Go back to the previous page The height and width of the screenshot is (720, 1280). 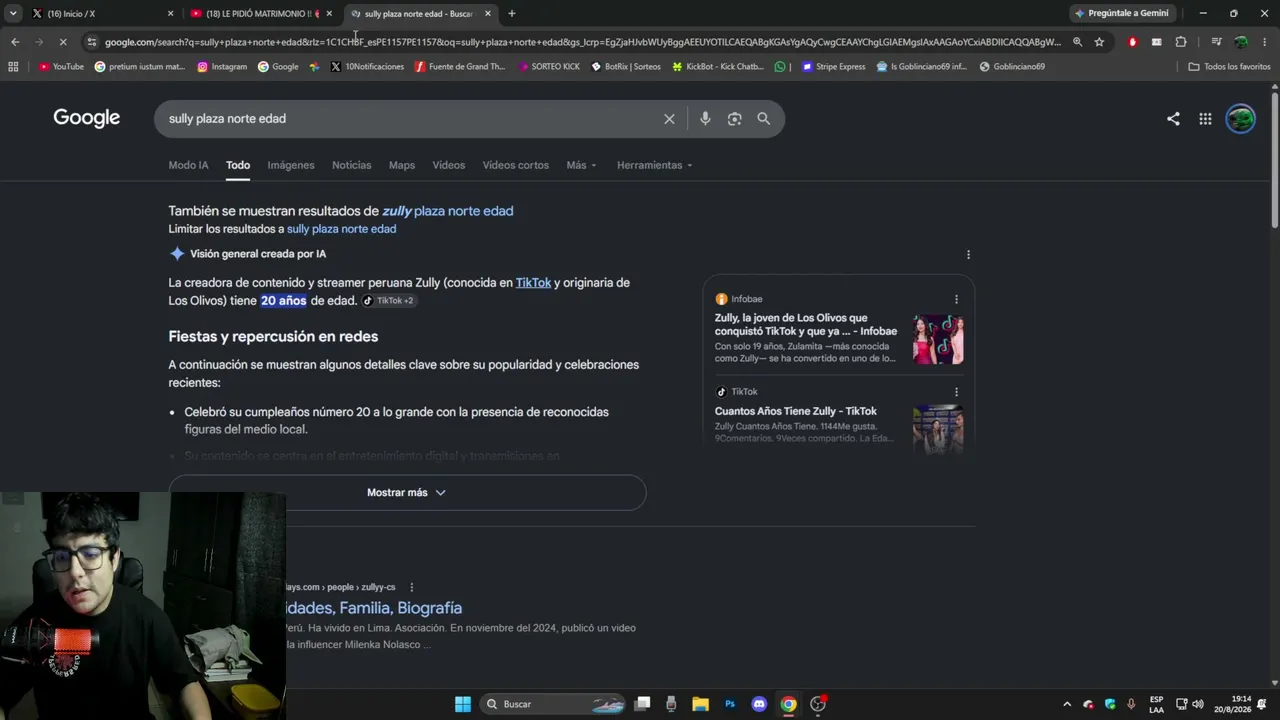coord(15,42)
